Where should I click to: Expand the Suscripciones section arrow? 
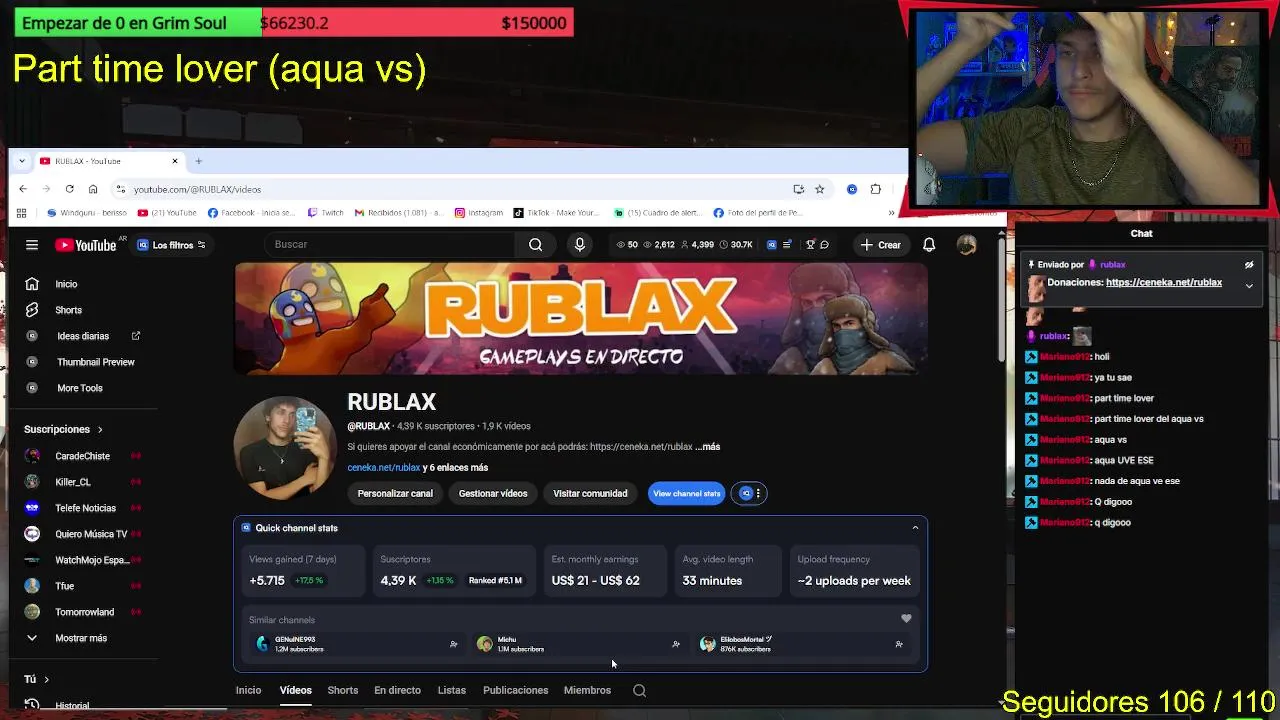point(100,430)
